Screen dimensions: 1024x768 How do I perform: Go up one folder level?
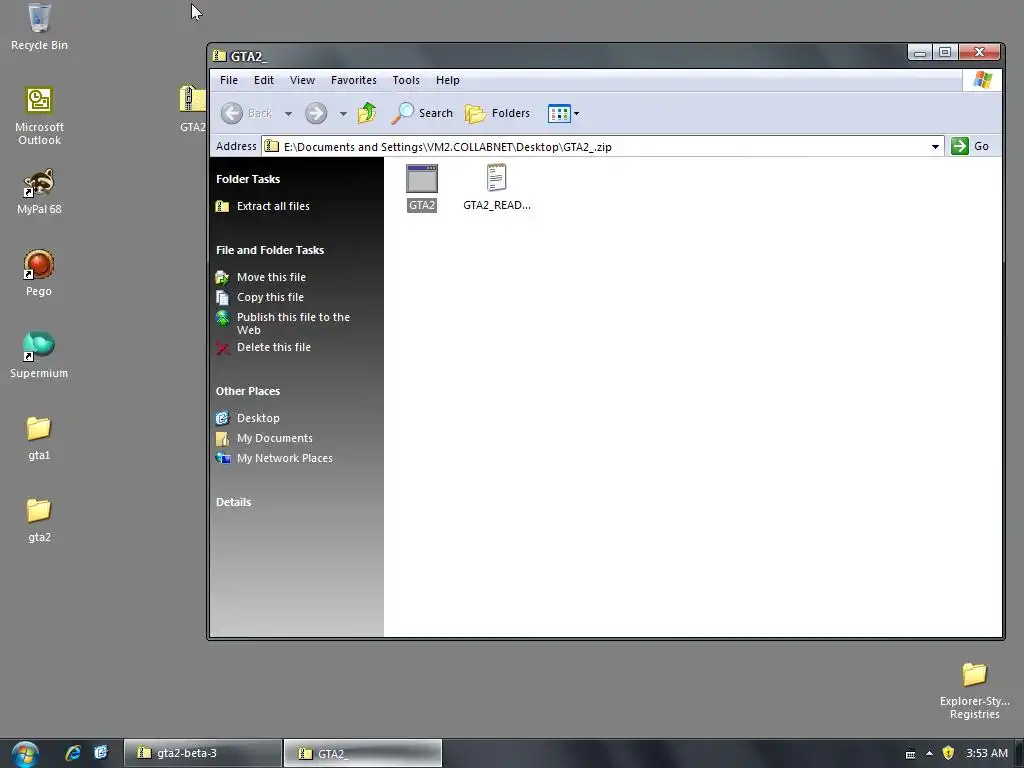pos(367,113)
